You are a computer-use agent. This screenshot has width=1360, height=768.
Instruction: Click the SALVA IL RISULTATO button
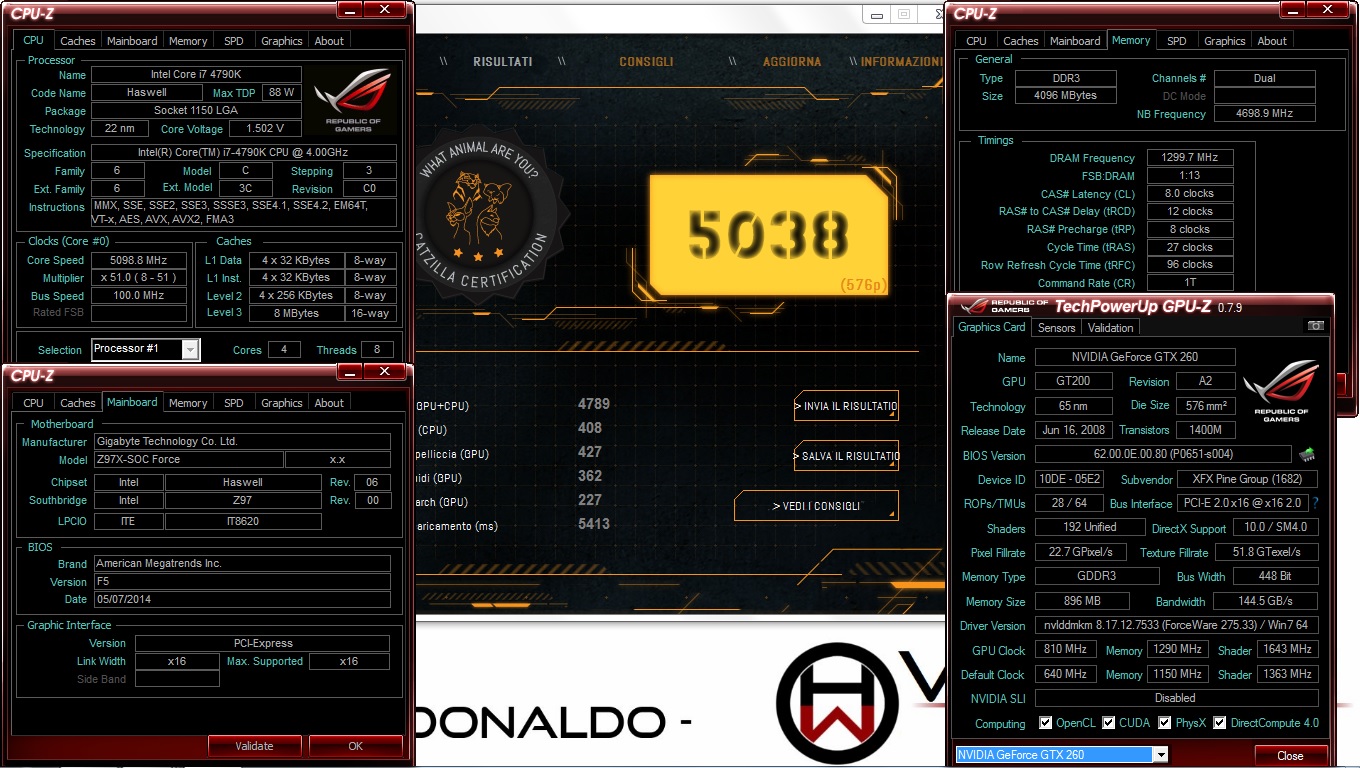pyautogui.click(x=846, y=456)
